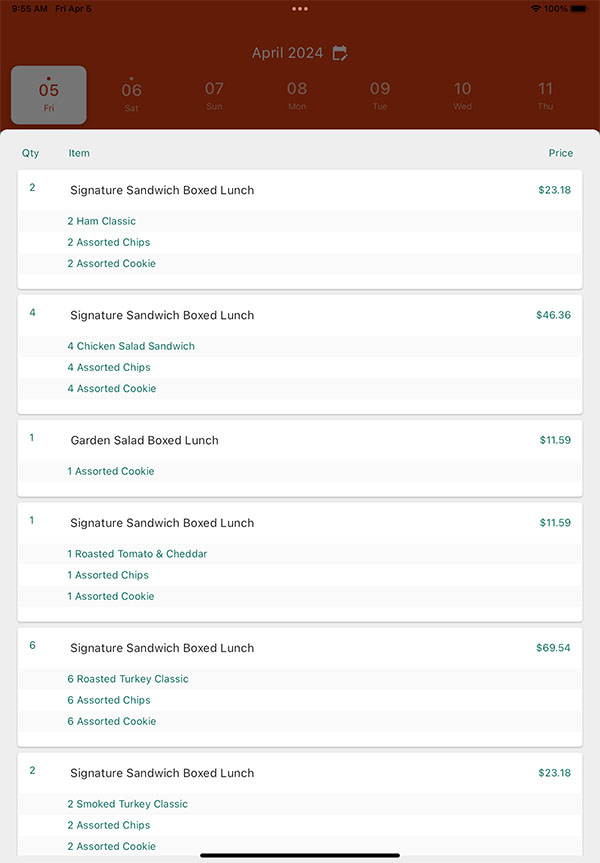The width and height of the screenshot is (600, 863).
Task: Open Tuesday the 09th
Action: pos(380,93)
